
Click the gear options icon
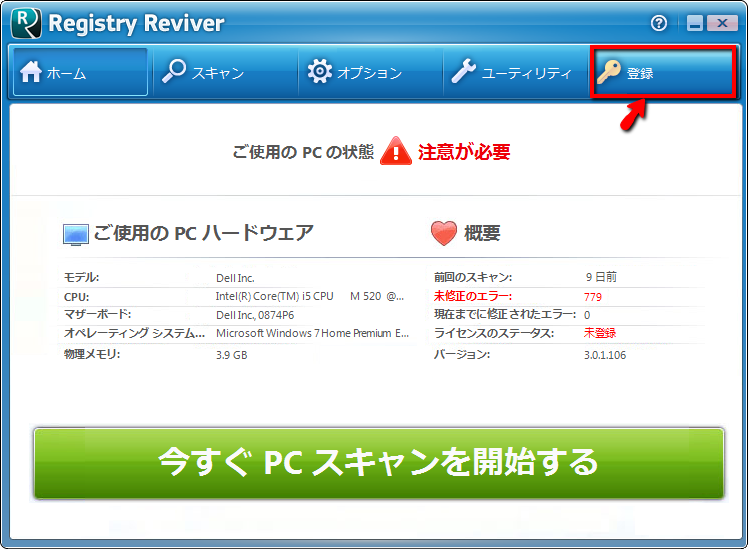320,72
